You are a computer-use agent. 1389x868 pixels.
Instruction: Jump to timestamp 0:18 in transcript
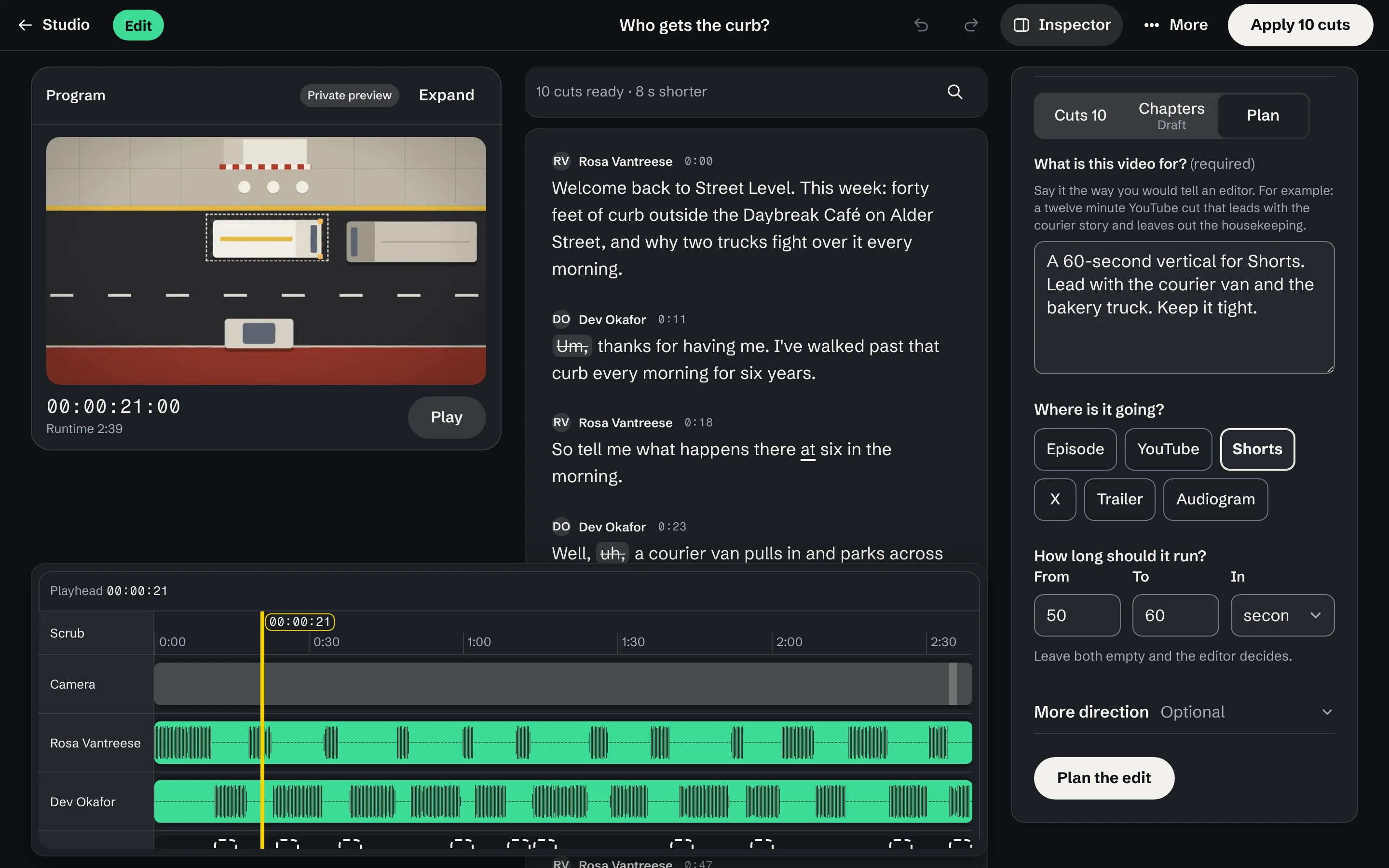(x=698, y=422)
